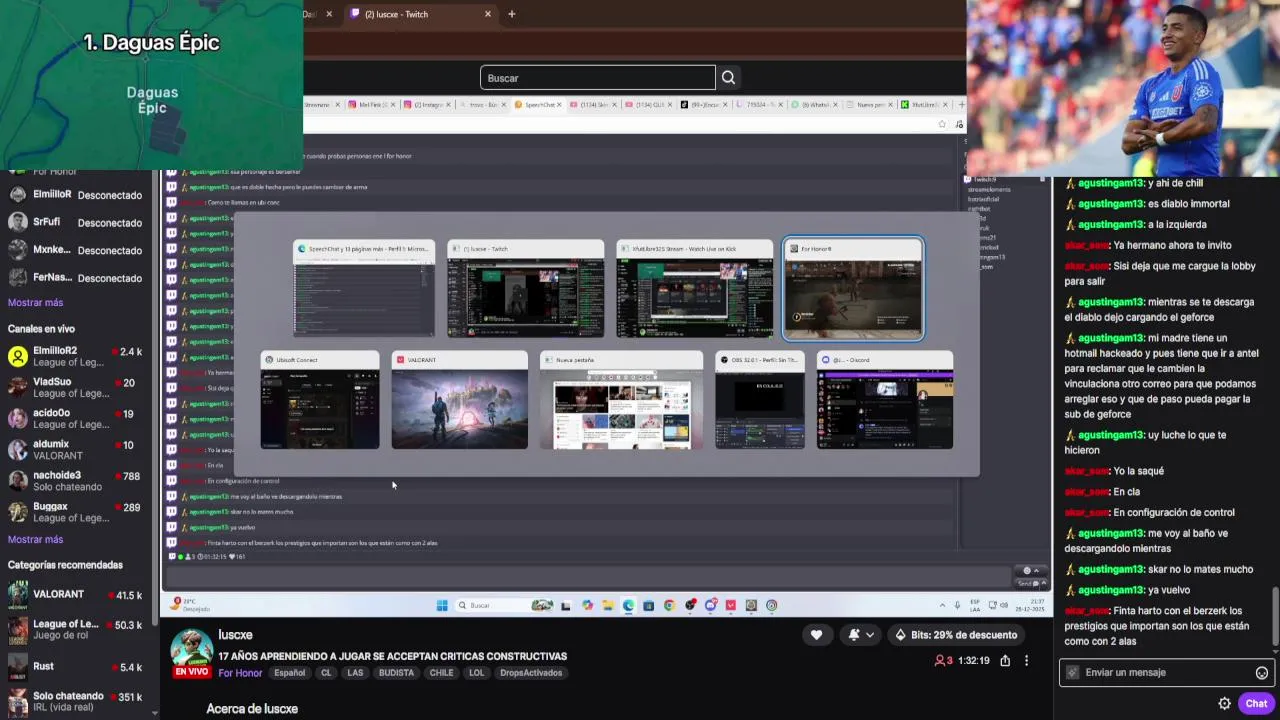Open the chat settings gear
The height and width of the screenshot is (720, 1280).
point(1224,704)
